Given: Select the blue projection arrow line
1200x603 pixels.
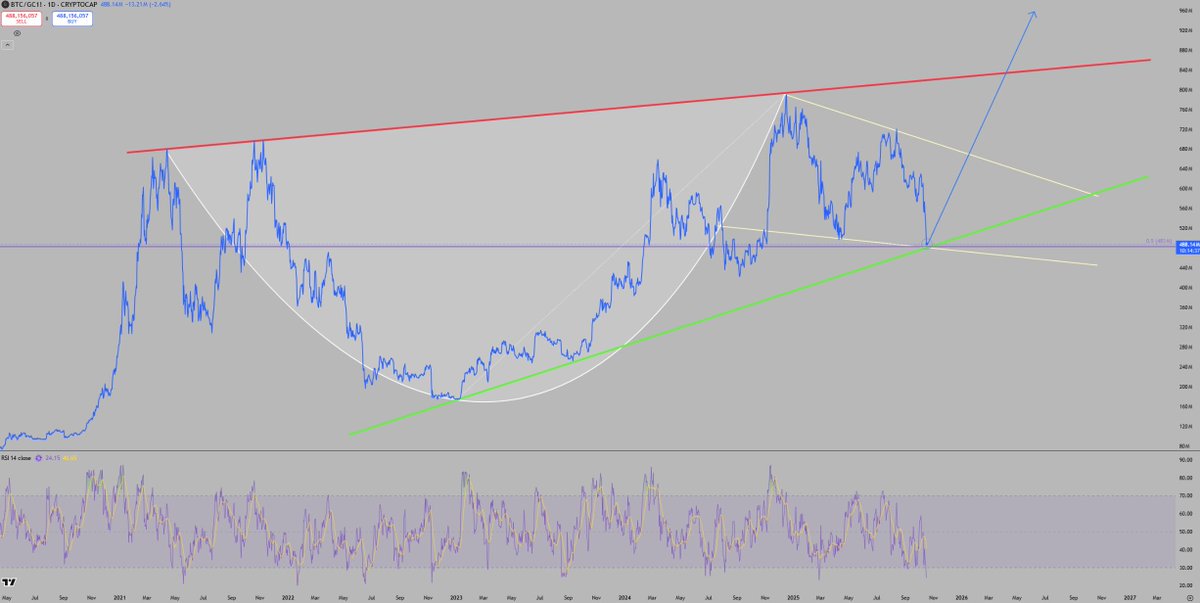Looking at the screenshot, I should coord(980,128).
